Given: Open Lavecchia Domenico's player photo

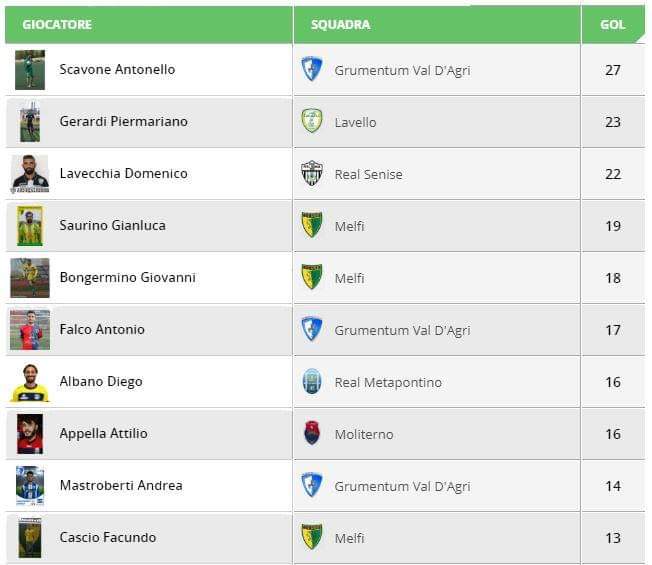Looking at the screenshot, I should [x=30, y=173].
